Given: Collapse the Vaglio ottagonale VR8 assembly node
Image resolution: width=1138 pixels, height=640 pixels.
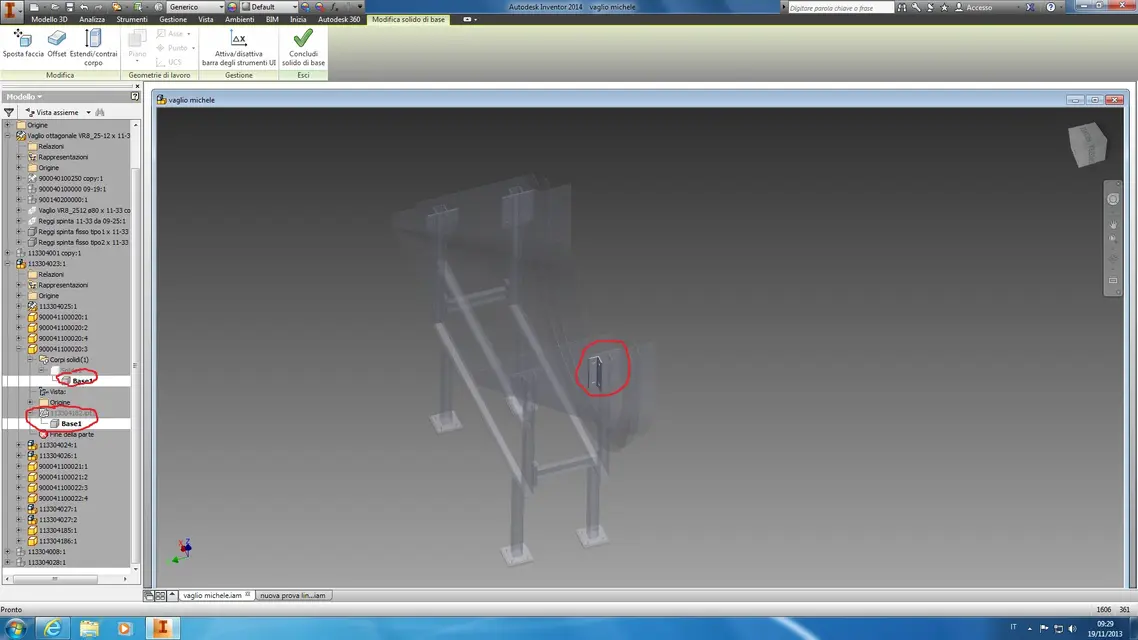Looking at the screenshot, I should (x=8, y=136).
